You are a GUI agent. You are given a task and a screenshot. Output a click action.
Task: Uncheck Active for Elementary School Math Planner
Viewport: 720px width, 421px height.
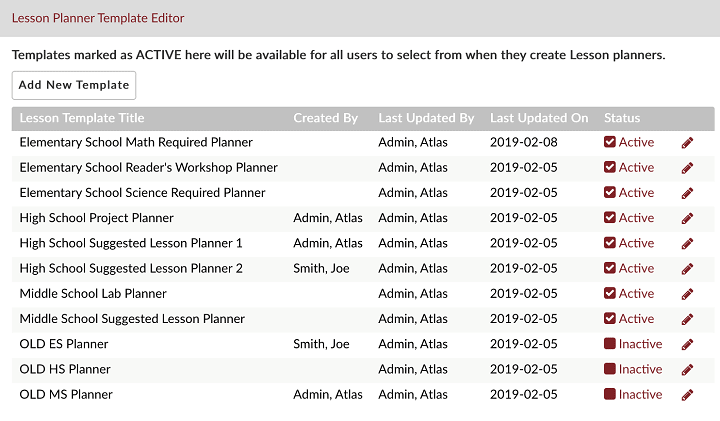coord(610,142)
